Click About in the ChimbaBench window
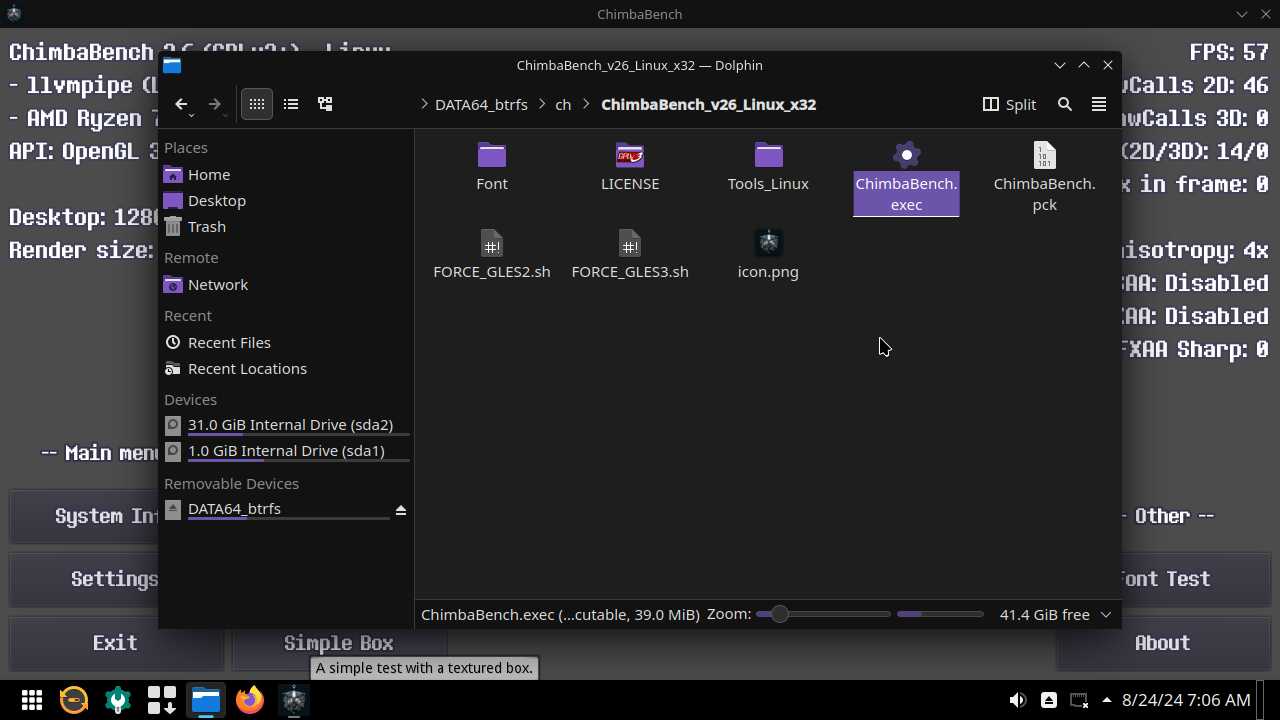The image size is (1280, 720). pyautogui.click(x=1162, y=643)
